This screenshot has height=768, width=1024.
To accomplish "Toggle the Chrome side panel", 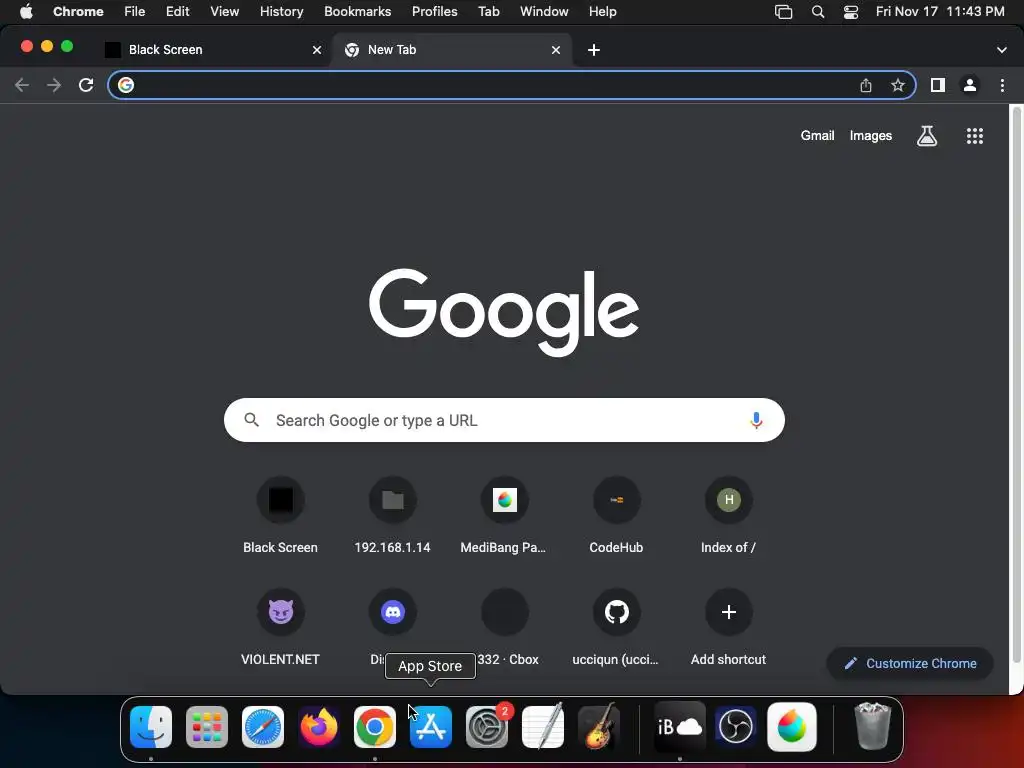I will [x=938, y=85].
